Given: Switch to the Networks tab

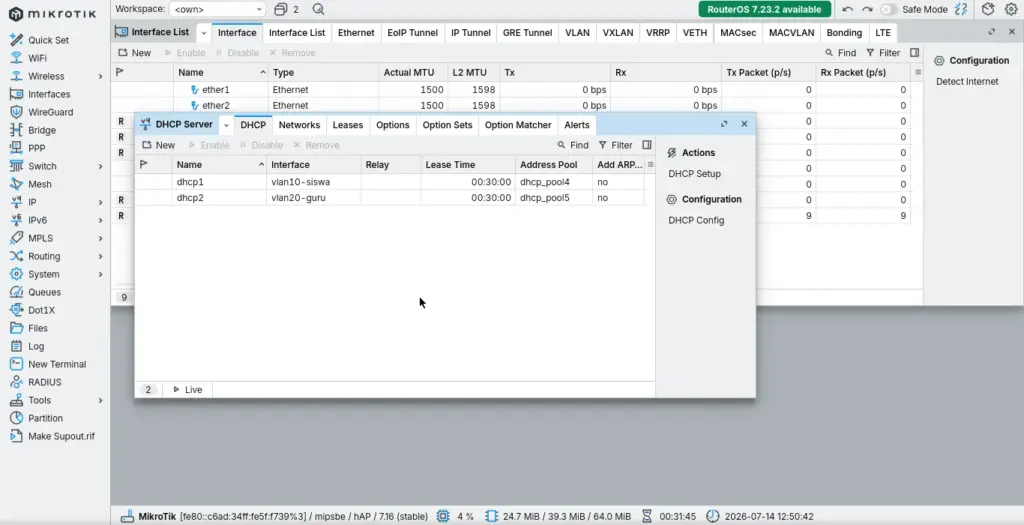Looking at the screenshot, I should [x=299, y=125].
